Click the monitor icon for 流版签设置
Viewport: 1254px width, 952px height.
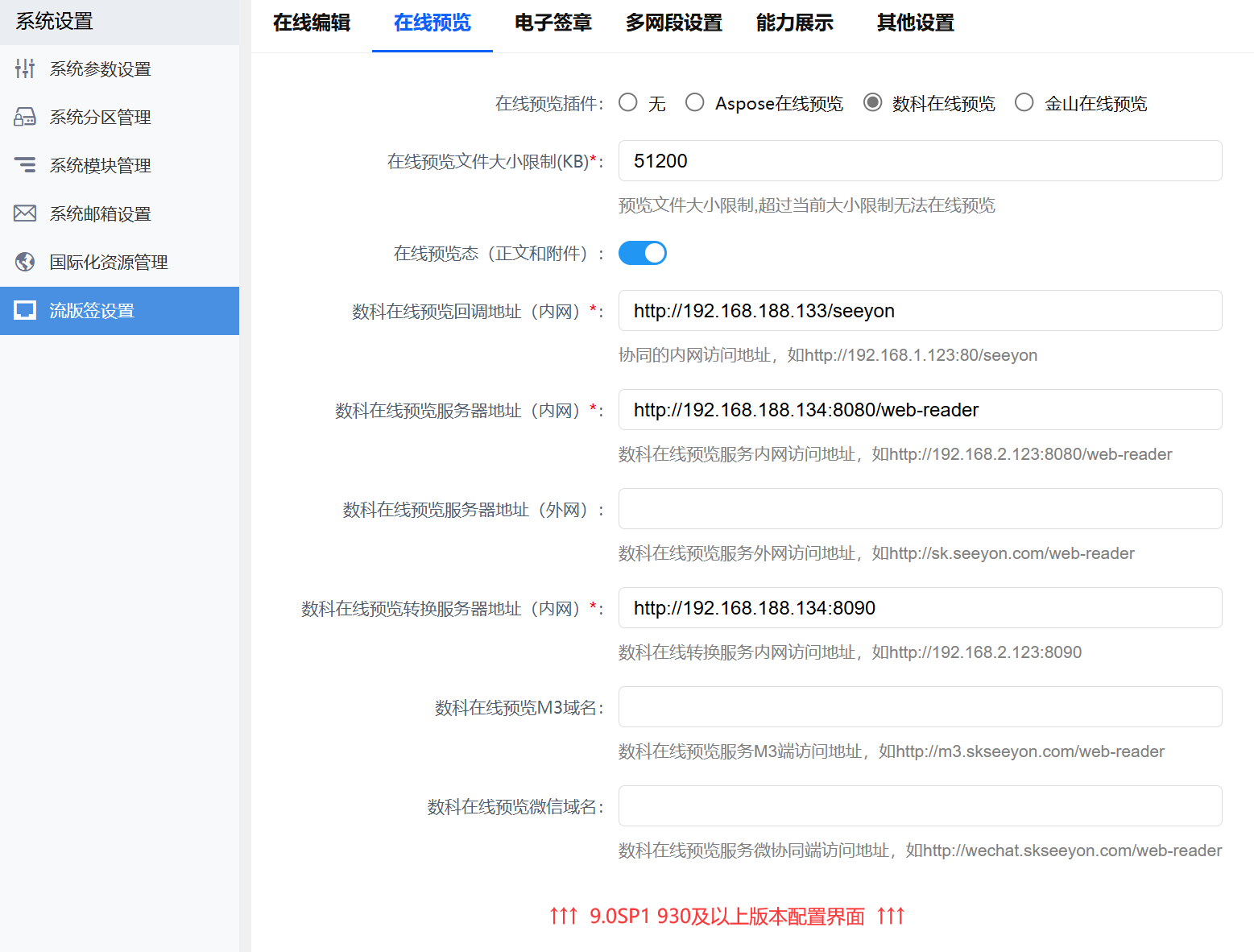coord(25,311)
